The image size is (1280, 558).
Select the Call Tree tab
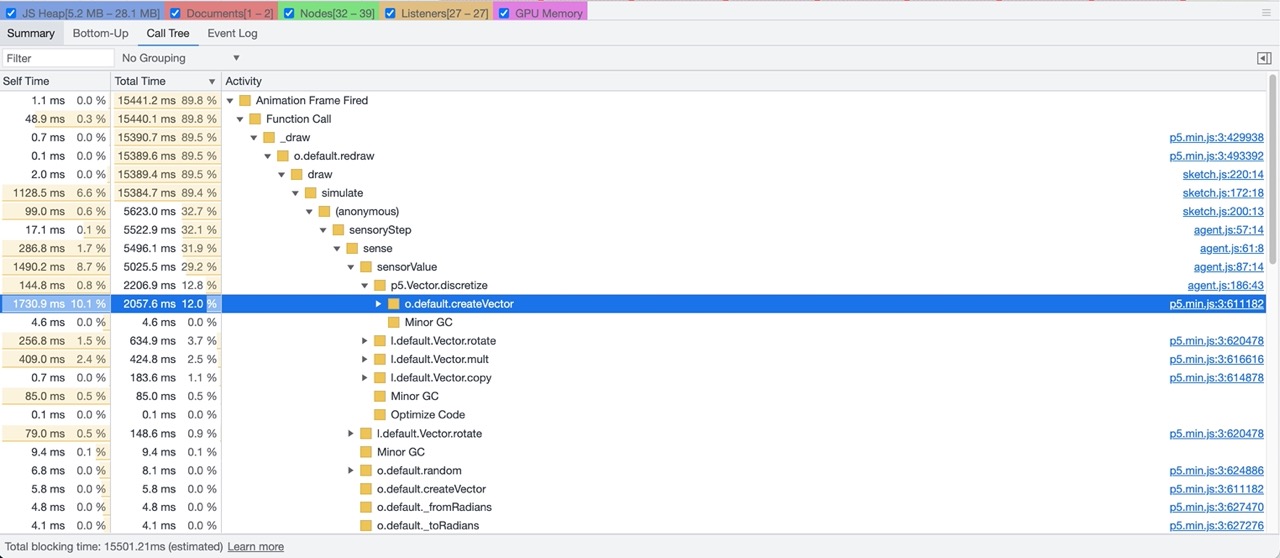[x=168, y=33]
